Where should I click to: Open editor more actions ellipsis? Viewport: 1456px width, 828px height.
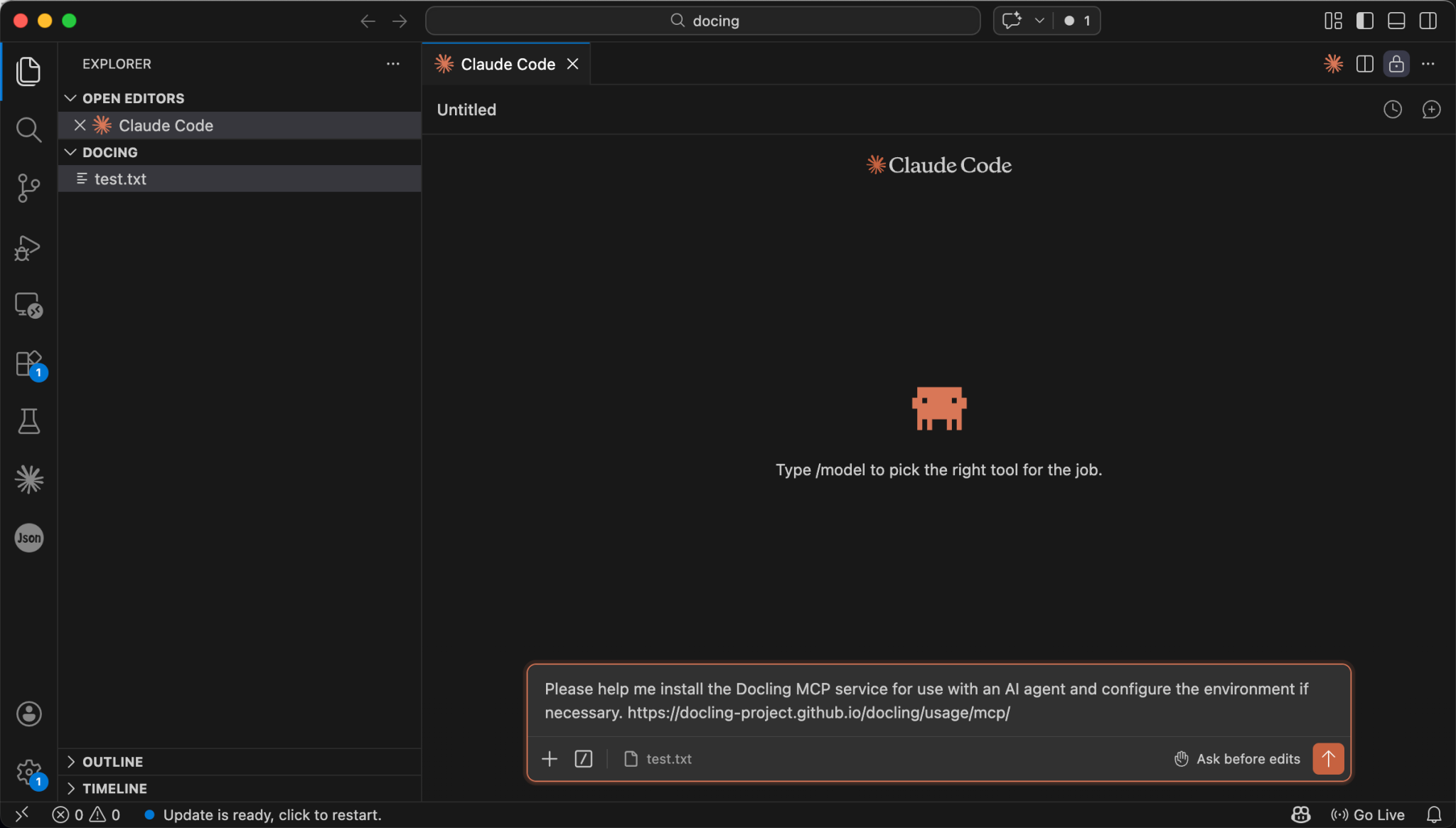coord(1428,64)
